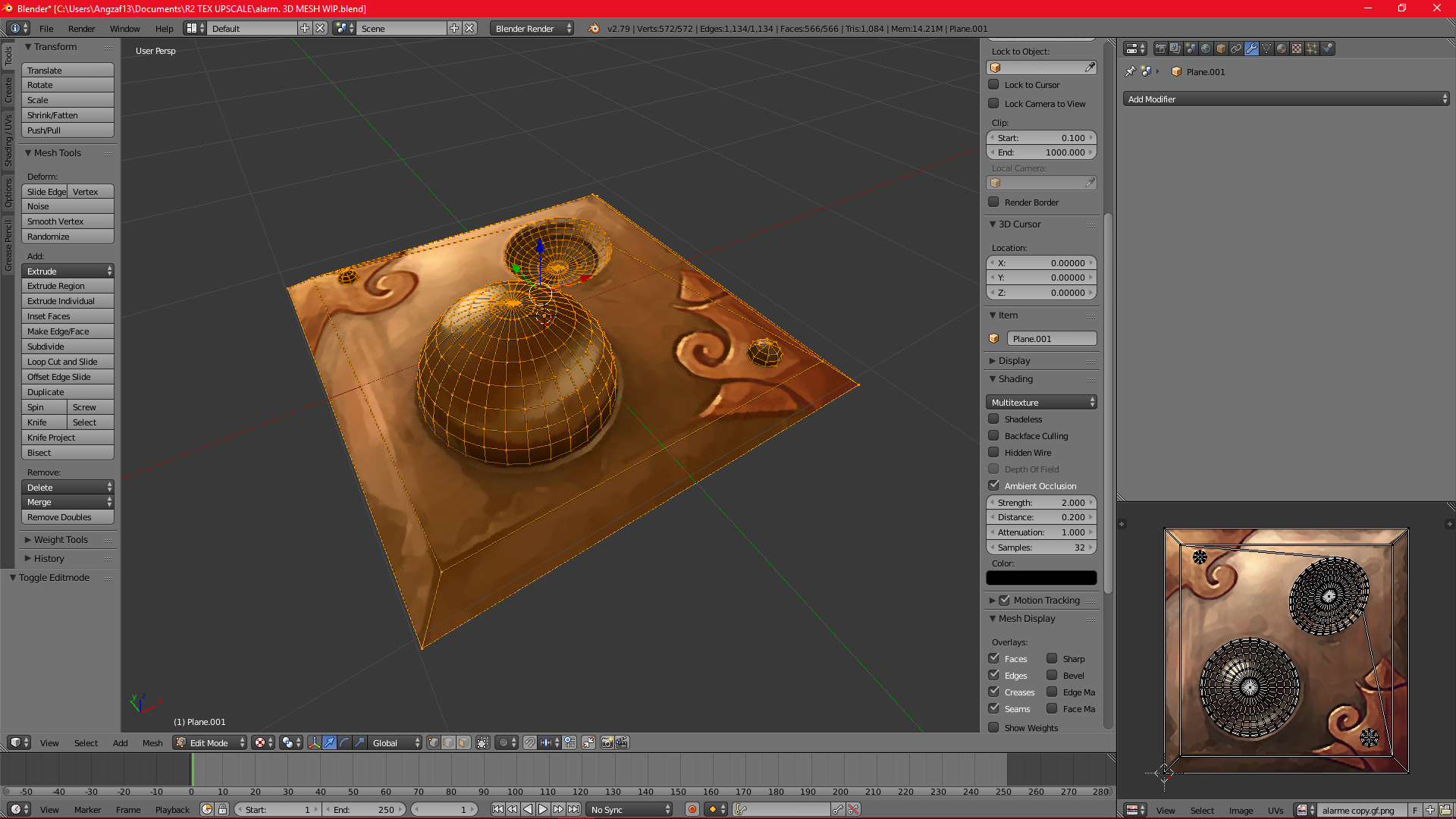Open the Render menu
The width and height of the screenshot is (1456, 819).
(x=81, y=29)
